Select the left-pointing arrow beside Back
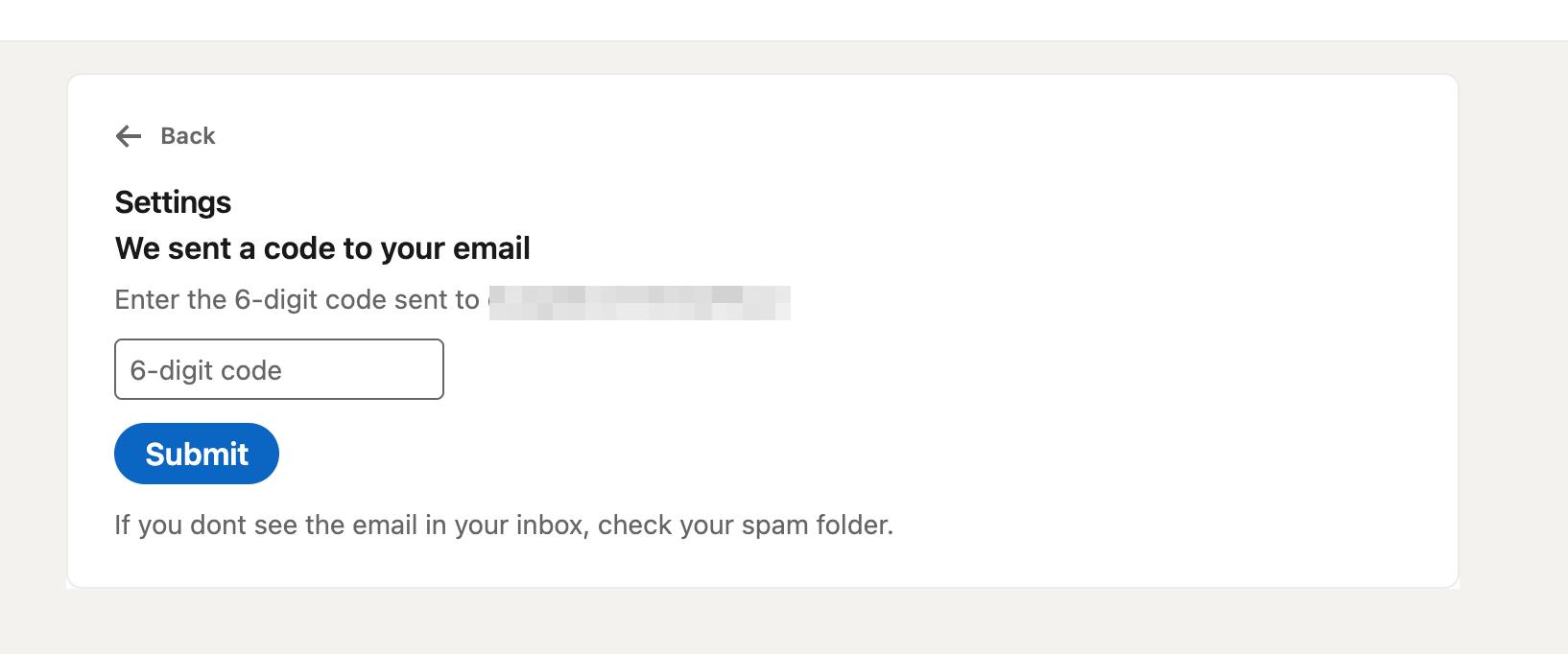1568x654 pixels. pyautogui.click(x=128, y=136)
